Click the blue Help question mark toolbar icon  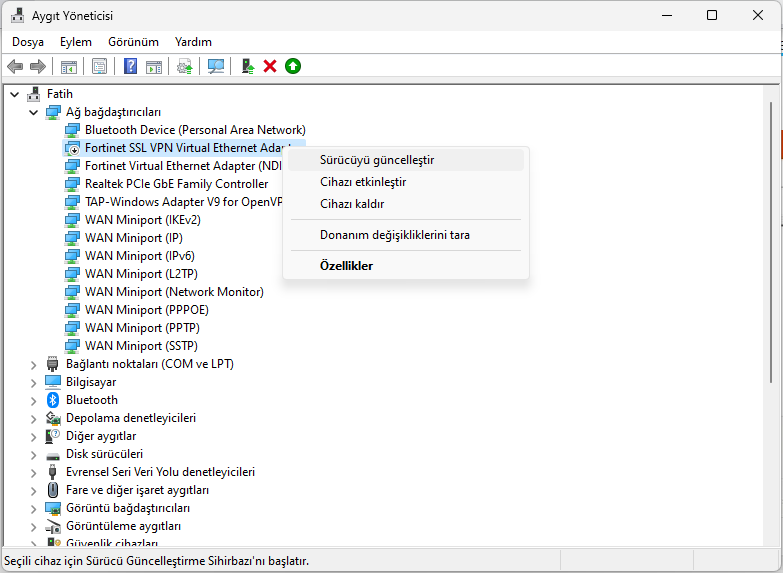tap(130, 66)
